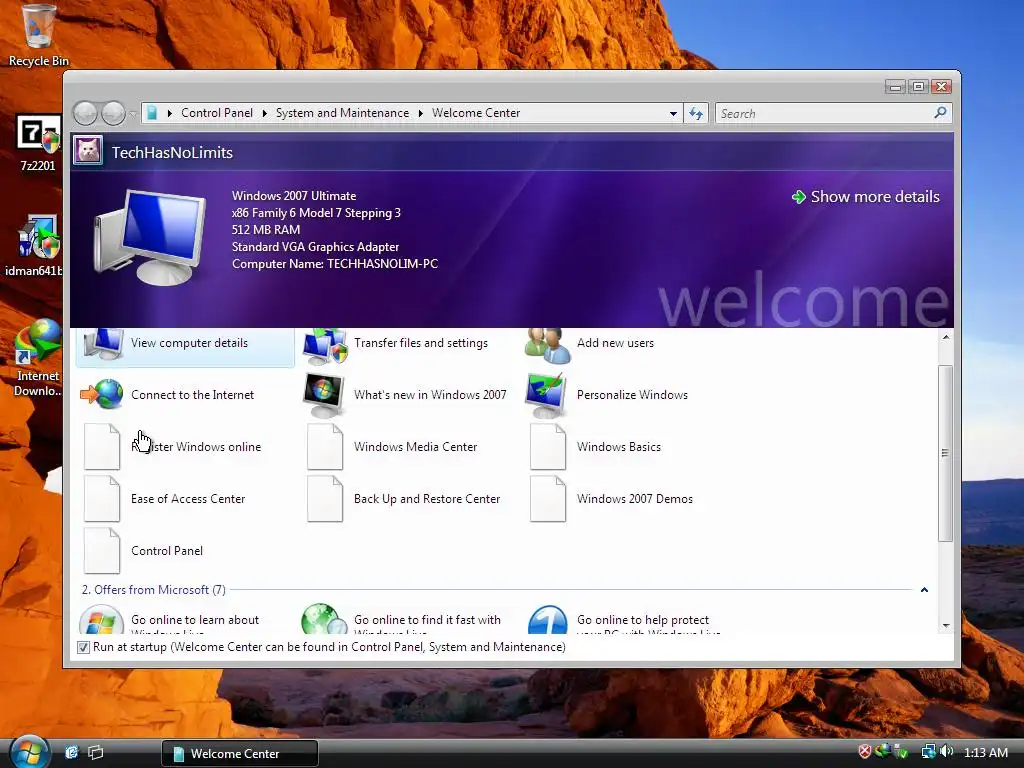Click the Welcome Center taskbar button

pyautogui.click(x=240, y=753)
